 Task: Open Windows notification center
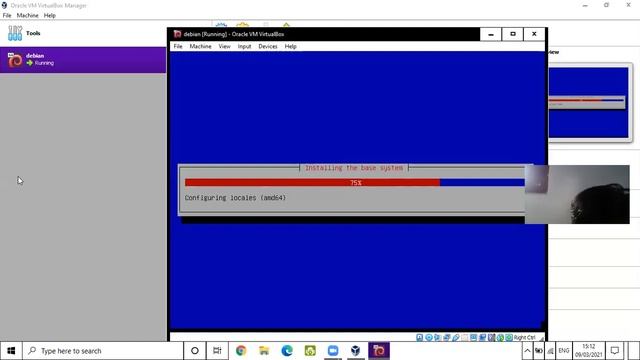click(615, 351)
